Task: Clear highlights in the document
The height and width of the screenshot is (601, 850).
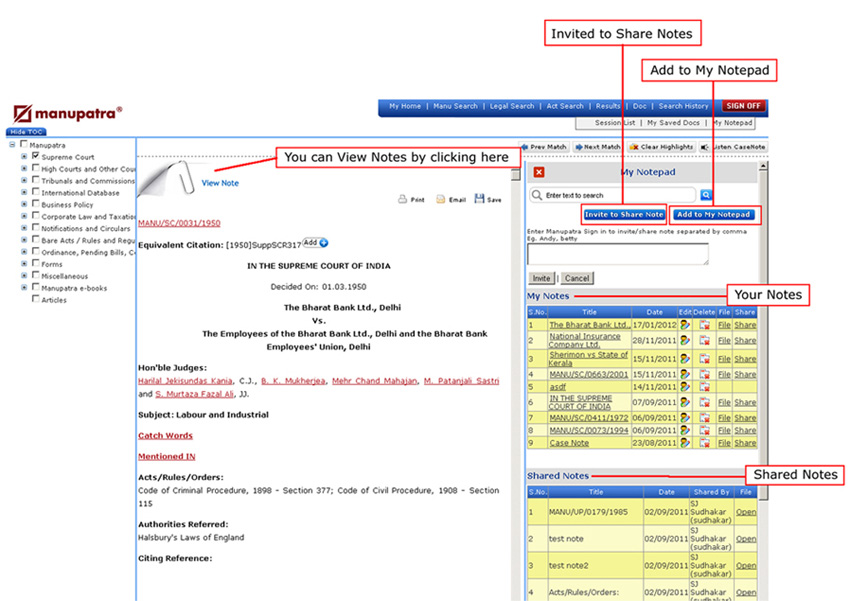Action: coord(661,147)
